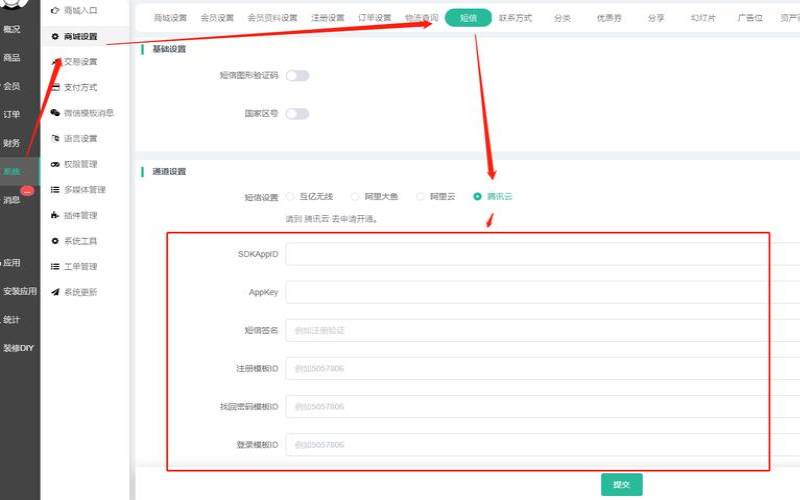Screen dimensions: 800x500
Task: Click the hand-pointer icon beside 商城入口
Action: [x=55, y=10]
